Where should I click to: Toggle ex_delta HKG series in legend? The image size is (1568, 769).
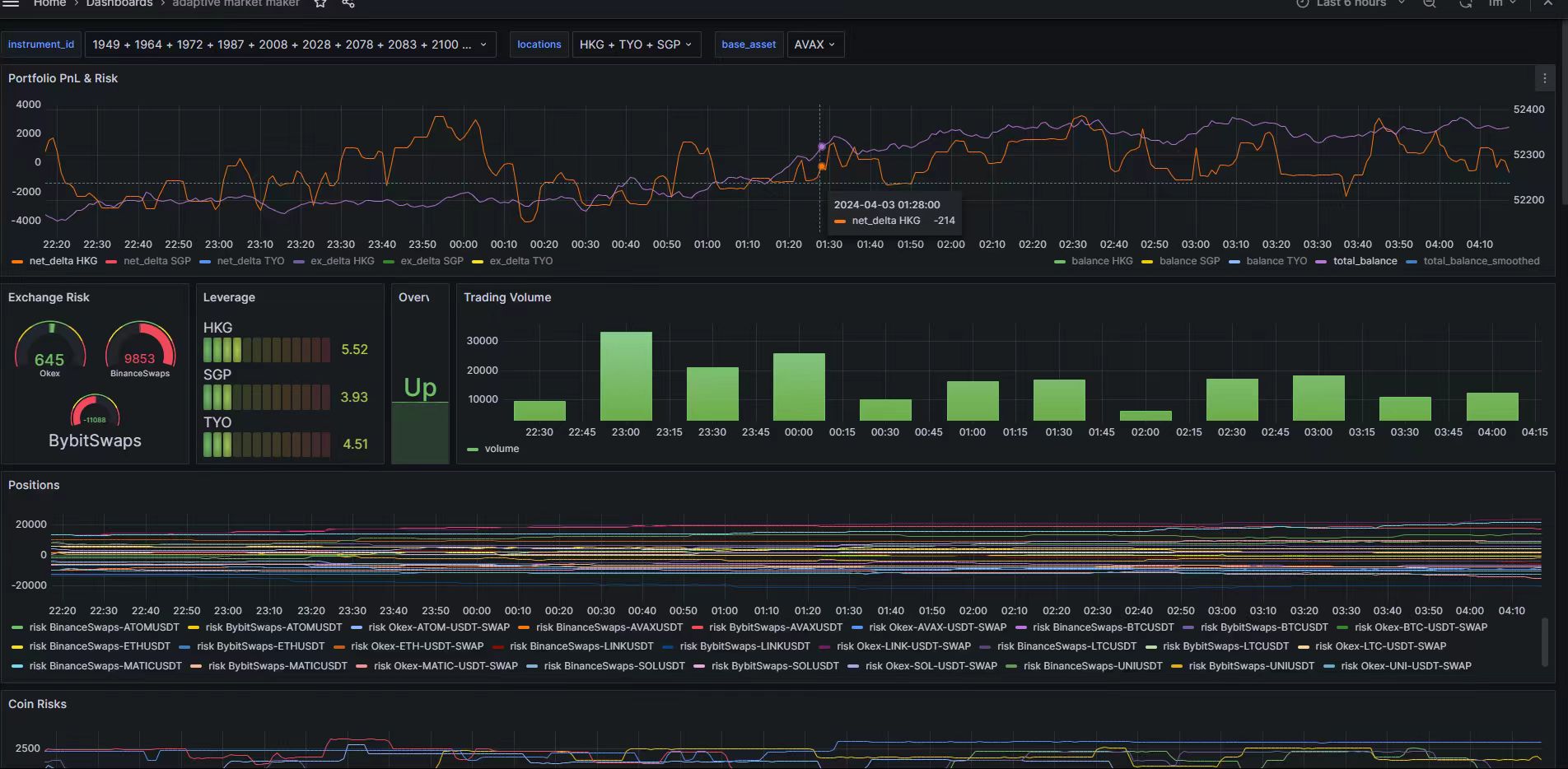pos(342,261)
